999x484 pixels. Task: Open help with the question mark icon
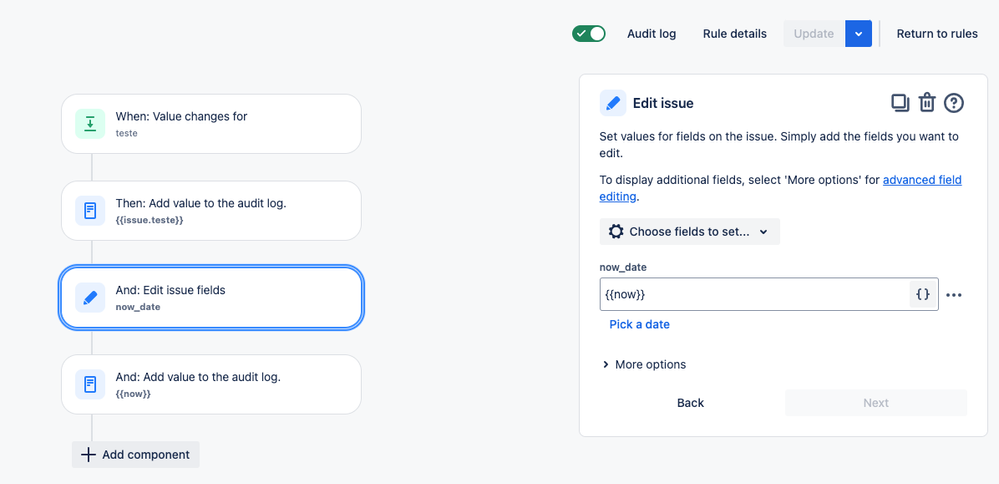pyautogui.click(x=953, y=103)
